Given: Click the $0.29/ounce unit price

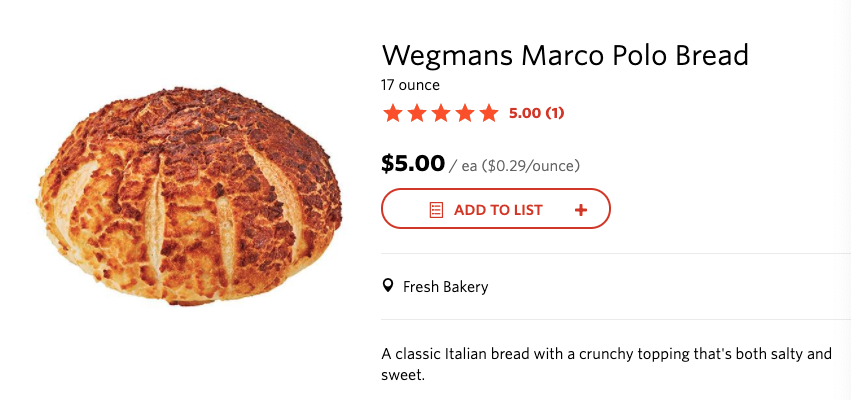Looking at the screenshot, I should [531, 165].
